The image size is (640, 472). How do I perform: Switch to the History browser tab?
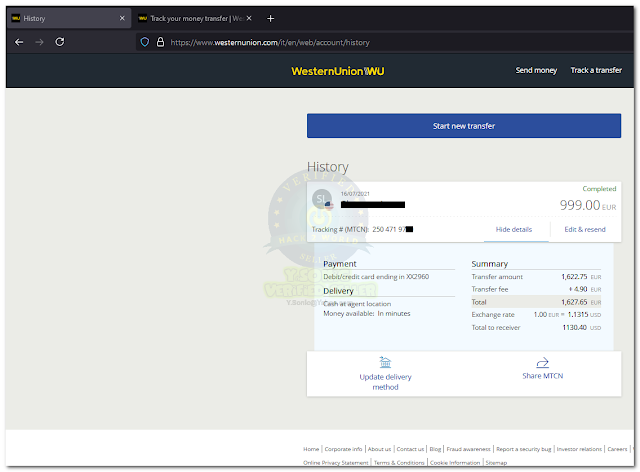pos(69,18)
